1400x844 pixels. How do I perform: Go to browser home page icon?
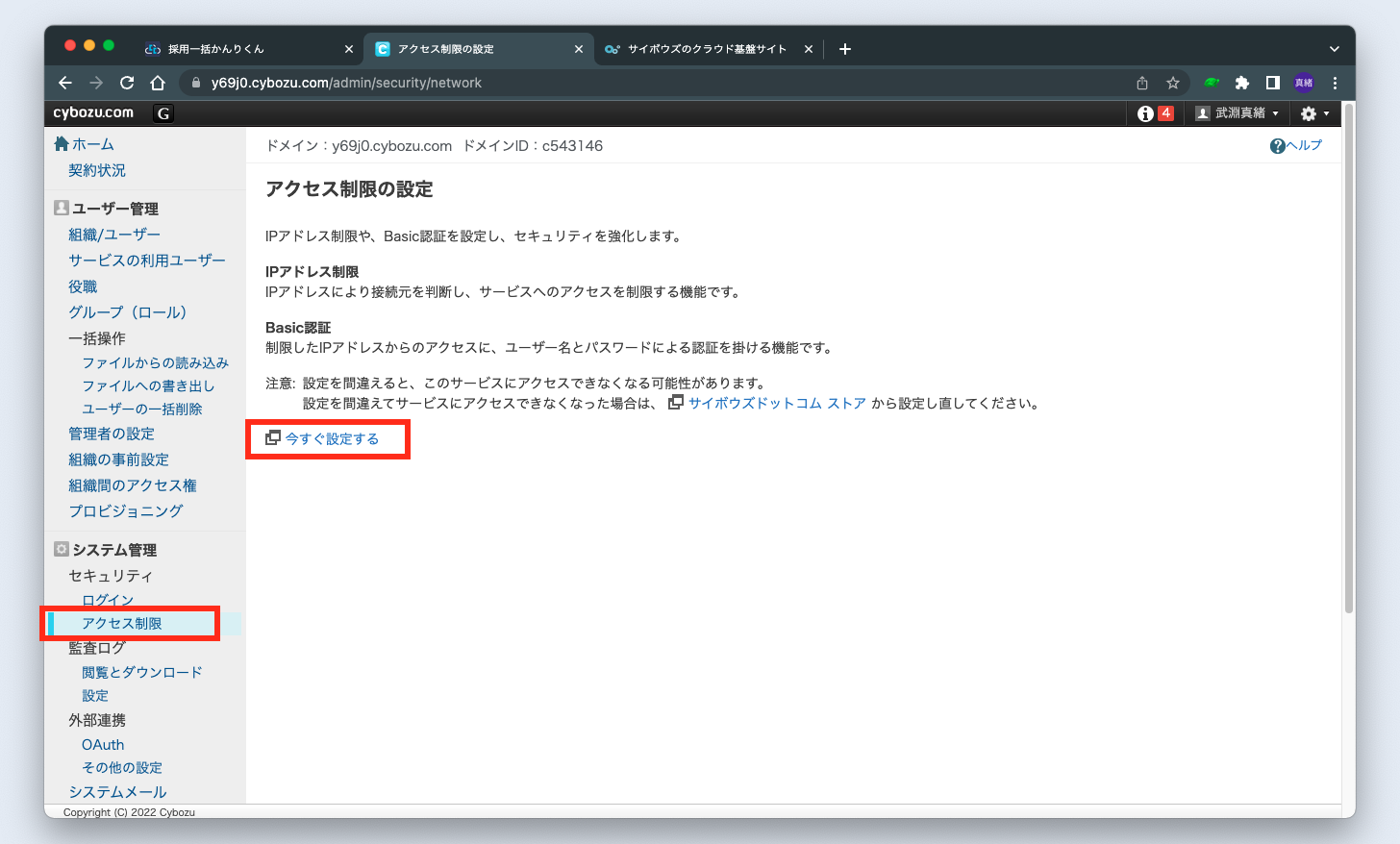[x=158, y=83]
